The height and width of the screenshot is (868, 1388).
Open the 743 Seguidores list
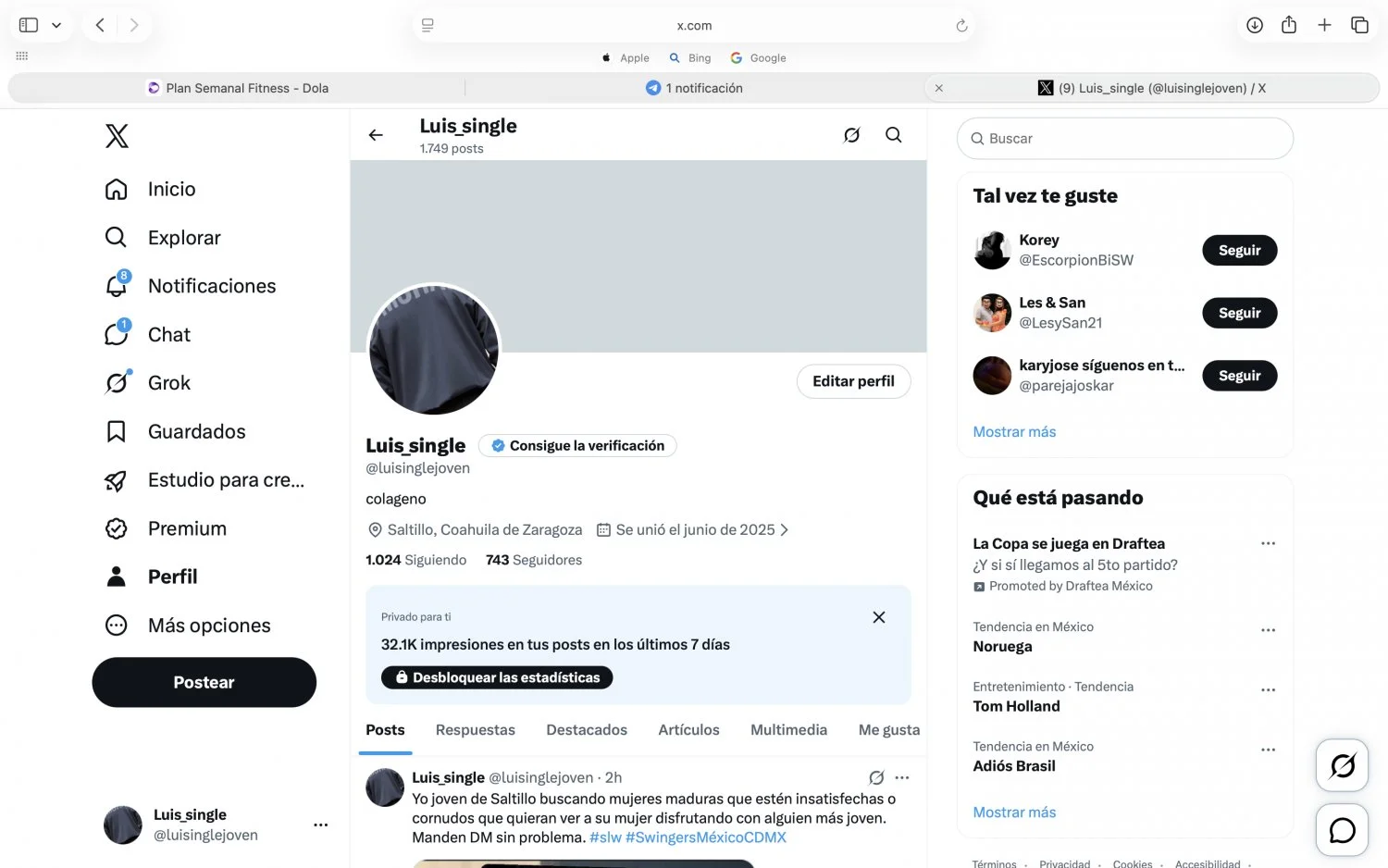coord(534,560)
